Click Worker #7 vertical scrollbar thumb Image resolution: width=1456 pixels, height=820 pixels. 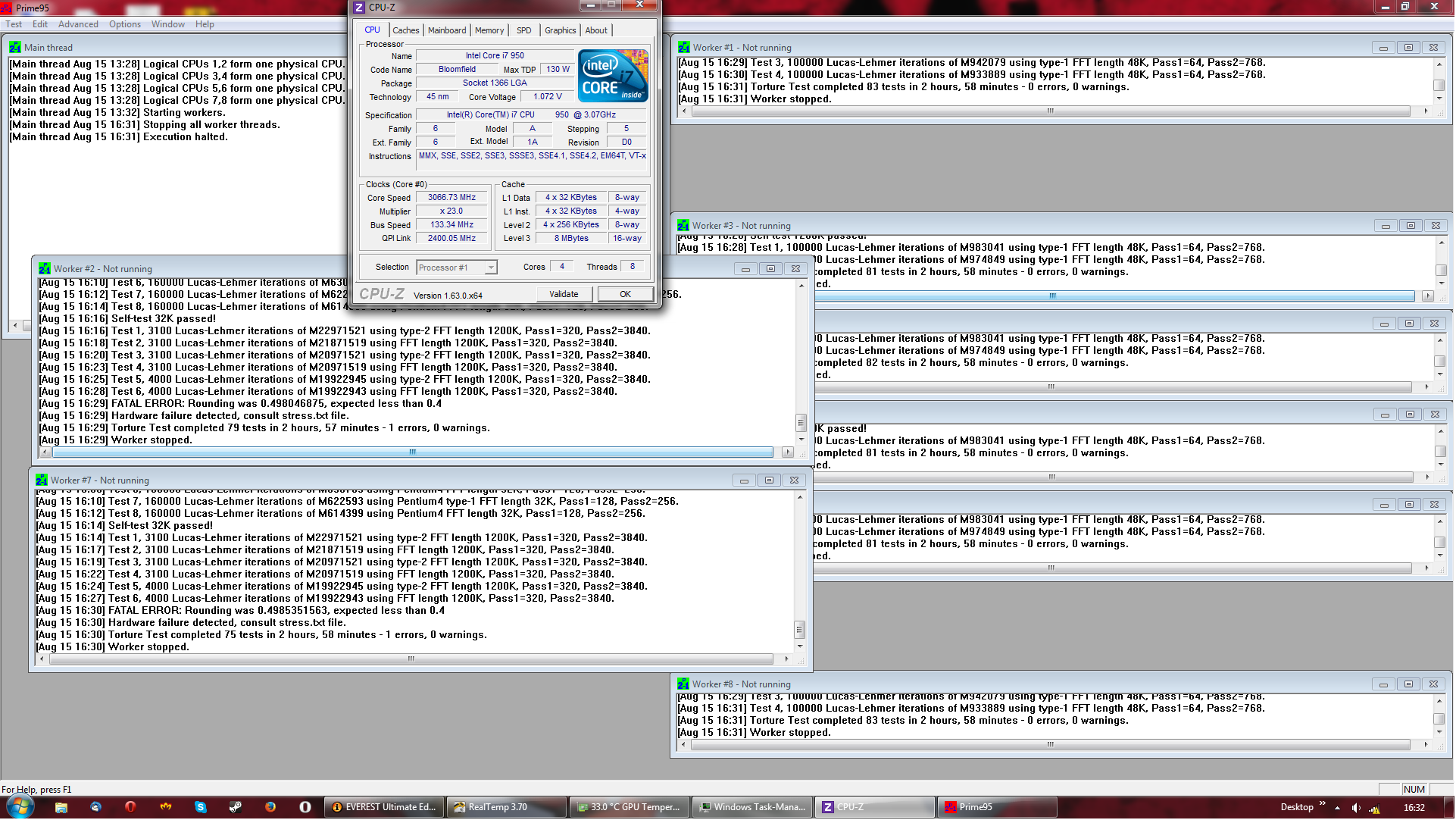point(799,630)
